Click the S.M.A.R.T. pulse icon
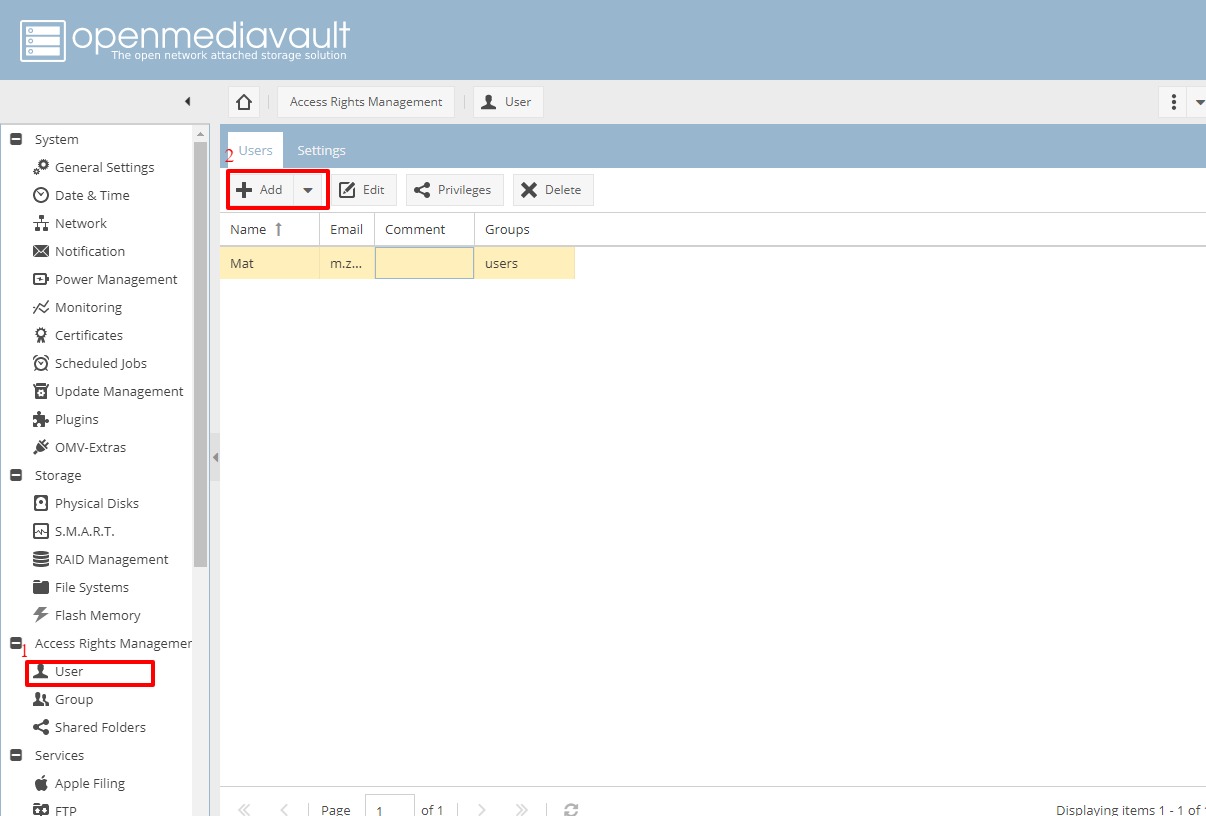1206x816 pixels. [41, 531]
